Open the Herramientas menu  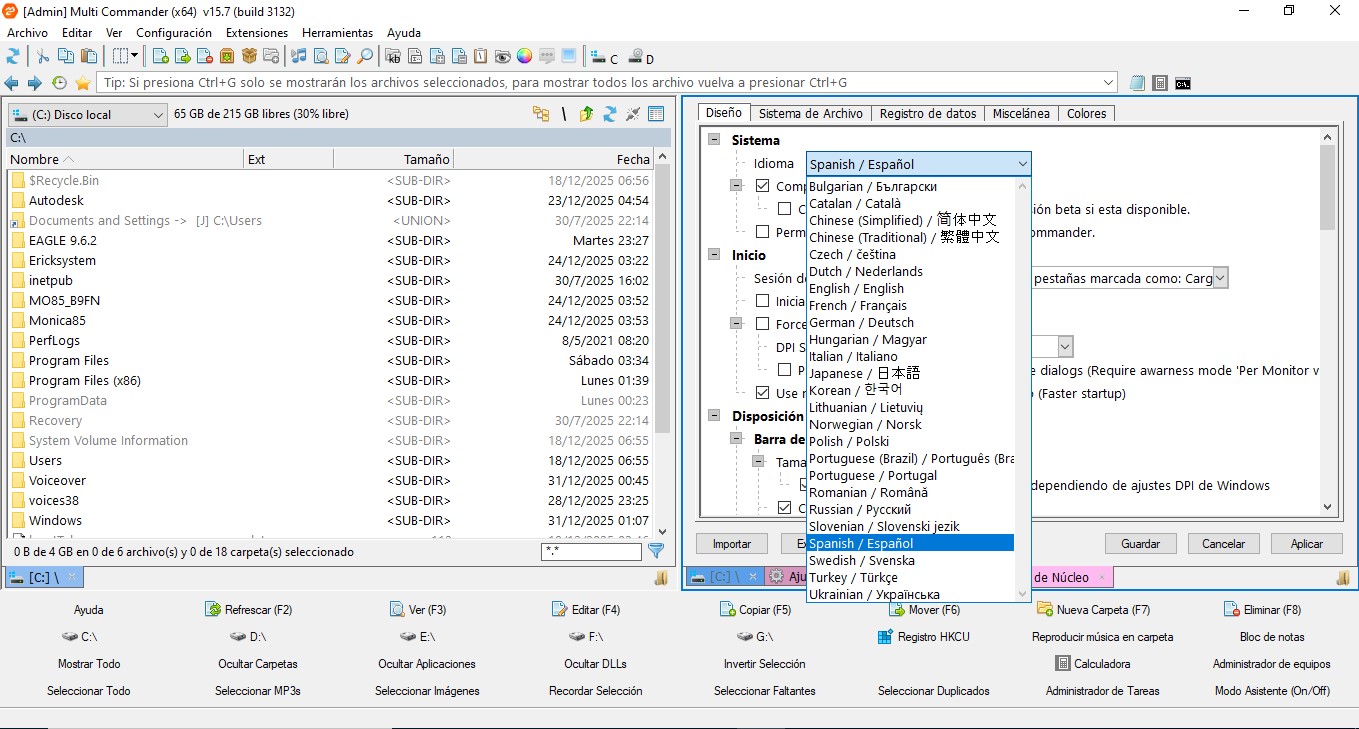coord(337,33)
